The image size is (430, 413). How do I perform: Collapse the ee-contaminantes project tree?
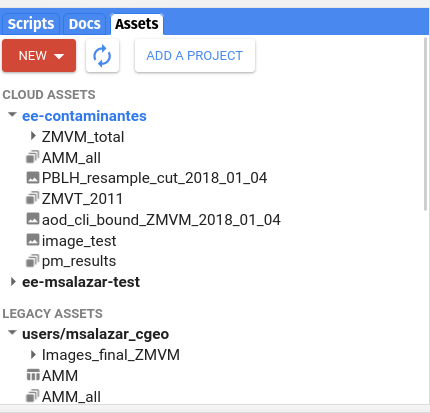pos(12,115)
